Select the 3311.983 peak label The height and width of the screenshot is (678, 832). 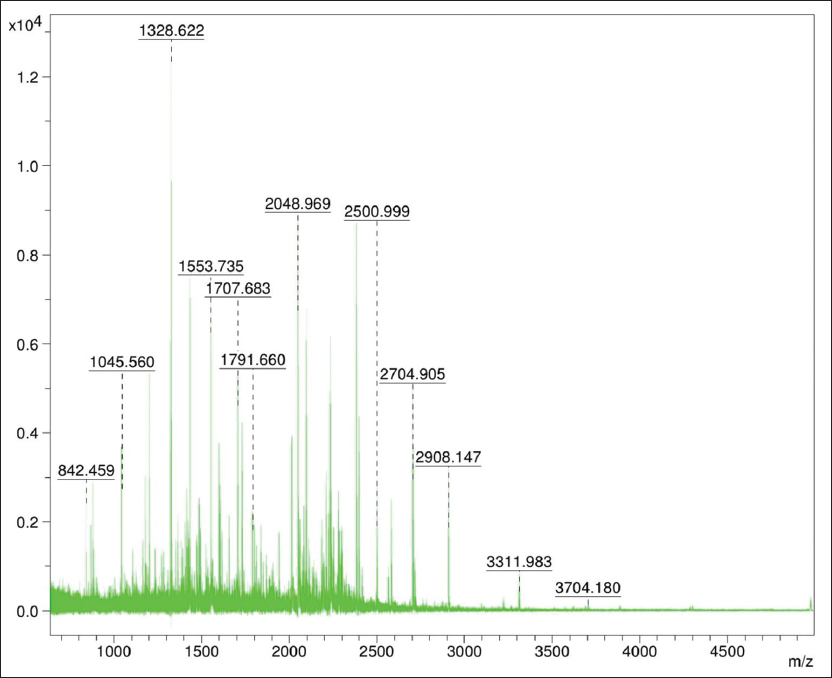[x=519, y=562]
